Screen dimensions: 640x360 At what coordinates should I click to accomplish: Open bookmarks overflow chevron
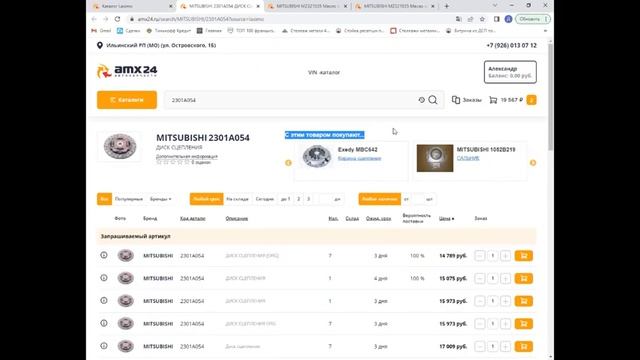click(x=545, y=31)
